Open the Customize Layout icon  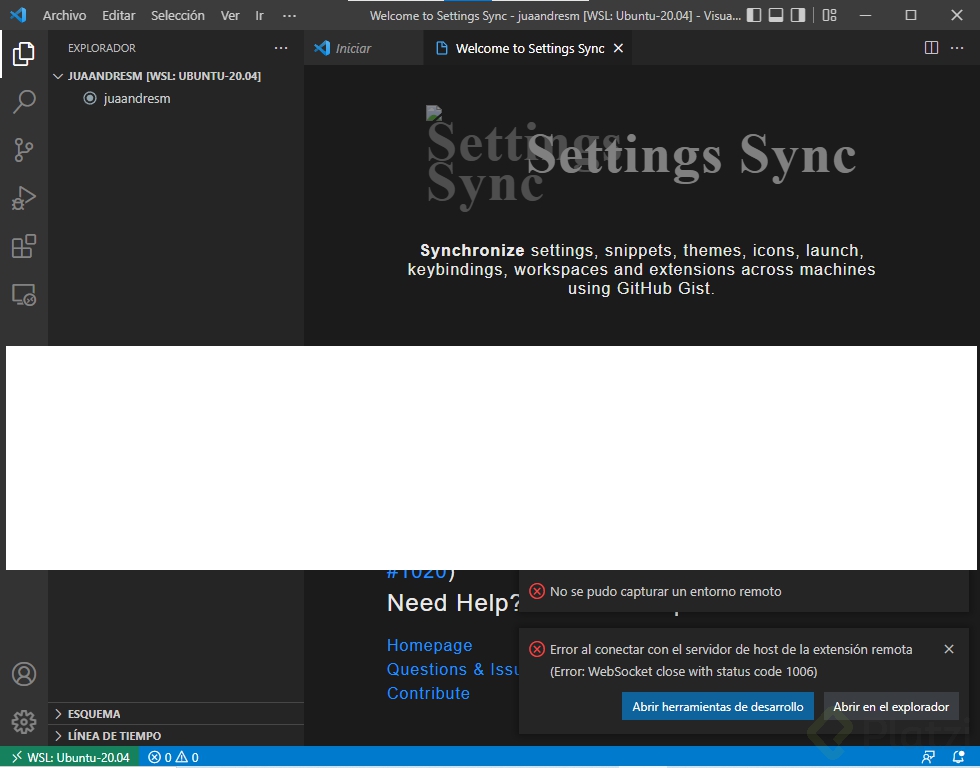coord(829,15)
